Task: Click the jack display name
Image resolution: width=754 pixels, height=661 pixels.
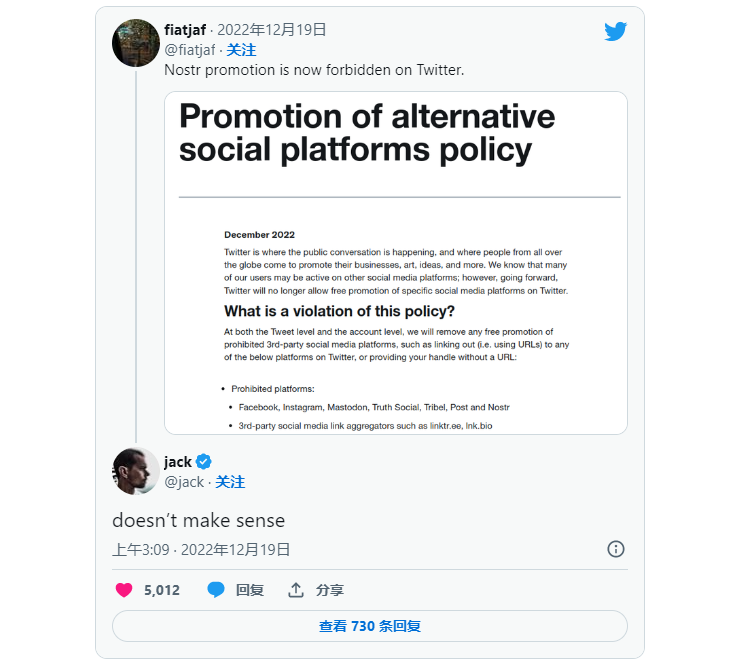Action: coord(177,462)
